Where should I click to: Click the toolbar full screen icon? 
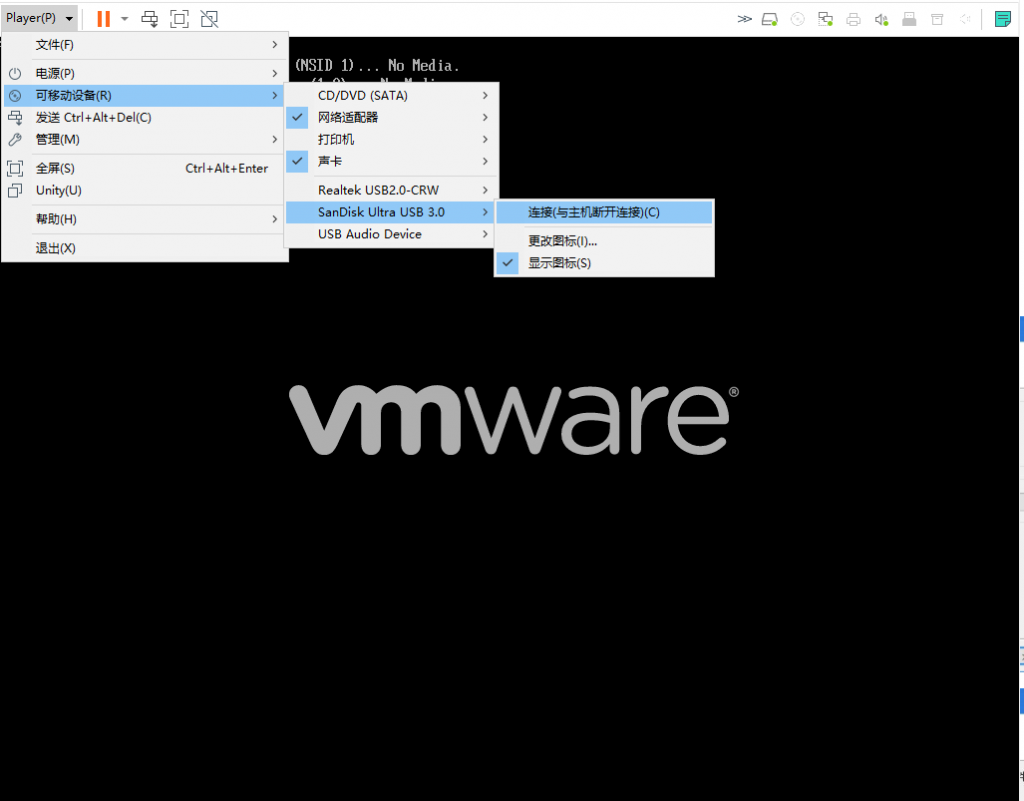[x=179, y=19]
